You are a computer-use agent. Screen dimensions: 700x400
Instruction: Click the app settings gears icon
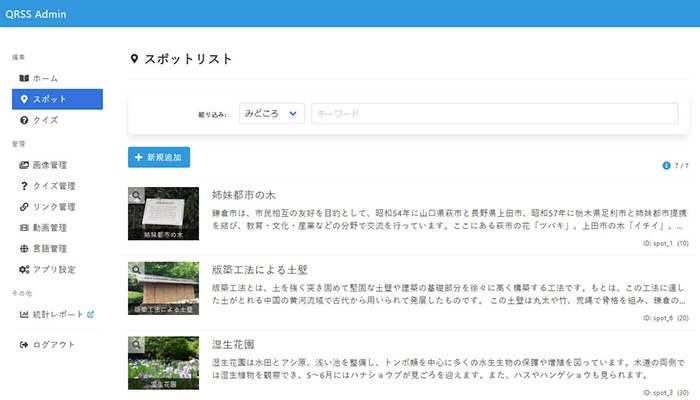24,270
